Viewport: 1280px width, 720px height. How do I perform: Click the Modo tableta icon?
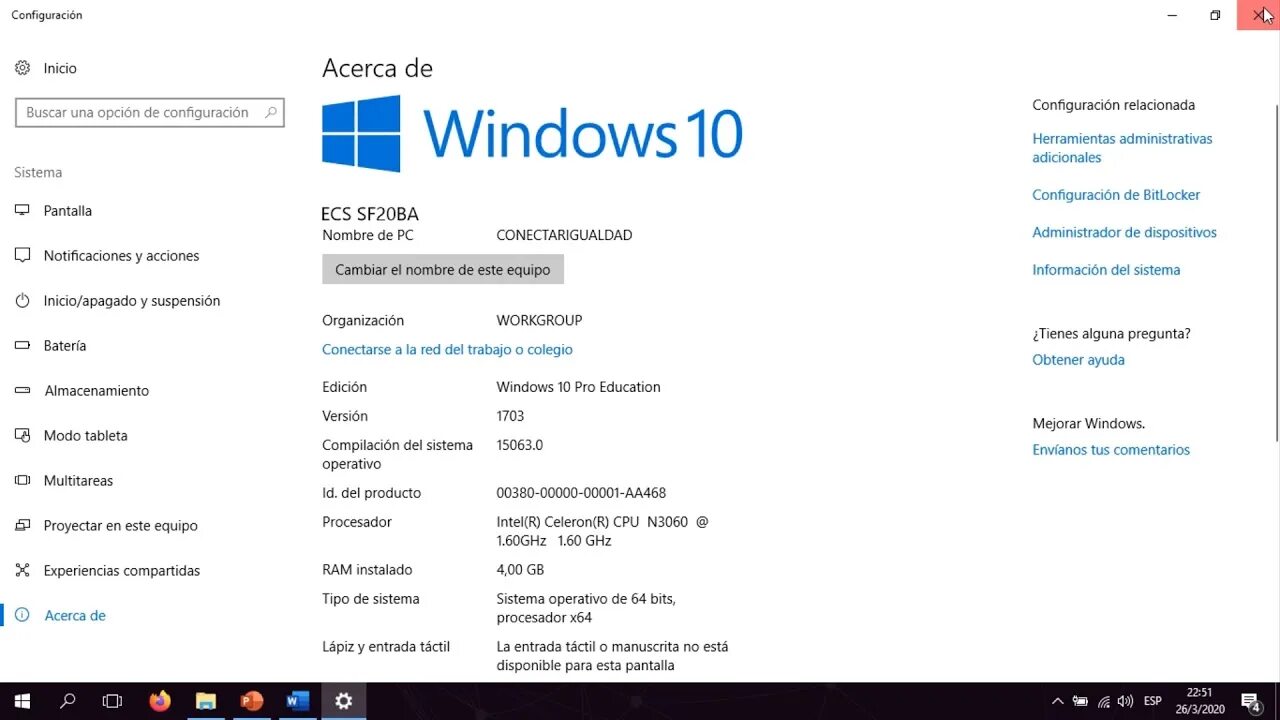[x=22, y=436]
